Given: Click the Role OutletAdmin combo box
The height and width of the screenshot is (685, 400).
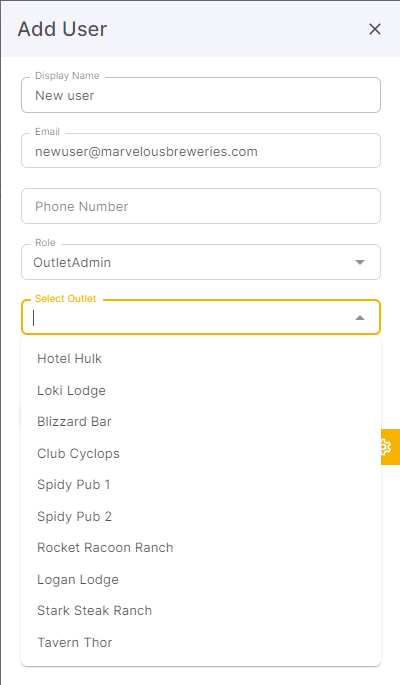Looking at the screenshot, I should tap(201, 262).
